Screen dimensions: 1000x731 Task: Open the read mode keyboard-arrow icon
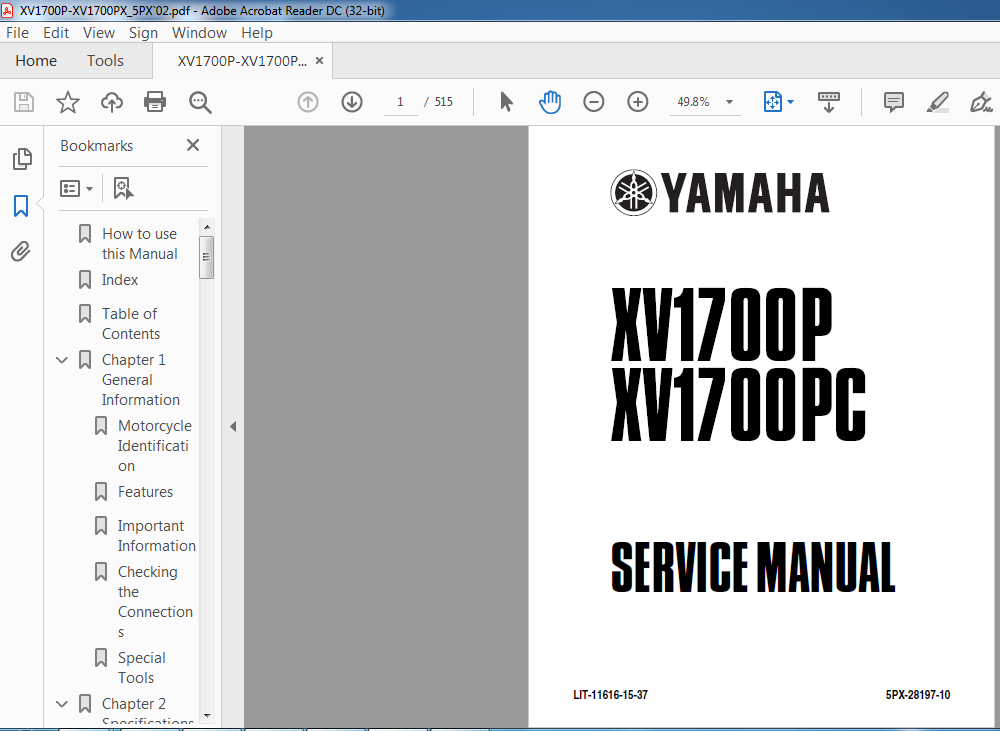[828, 102]
